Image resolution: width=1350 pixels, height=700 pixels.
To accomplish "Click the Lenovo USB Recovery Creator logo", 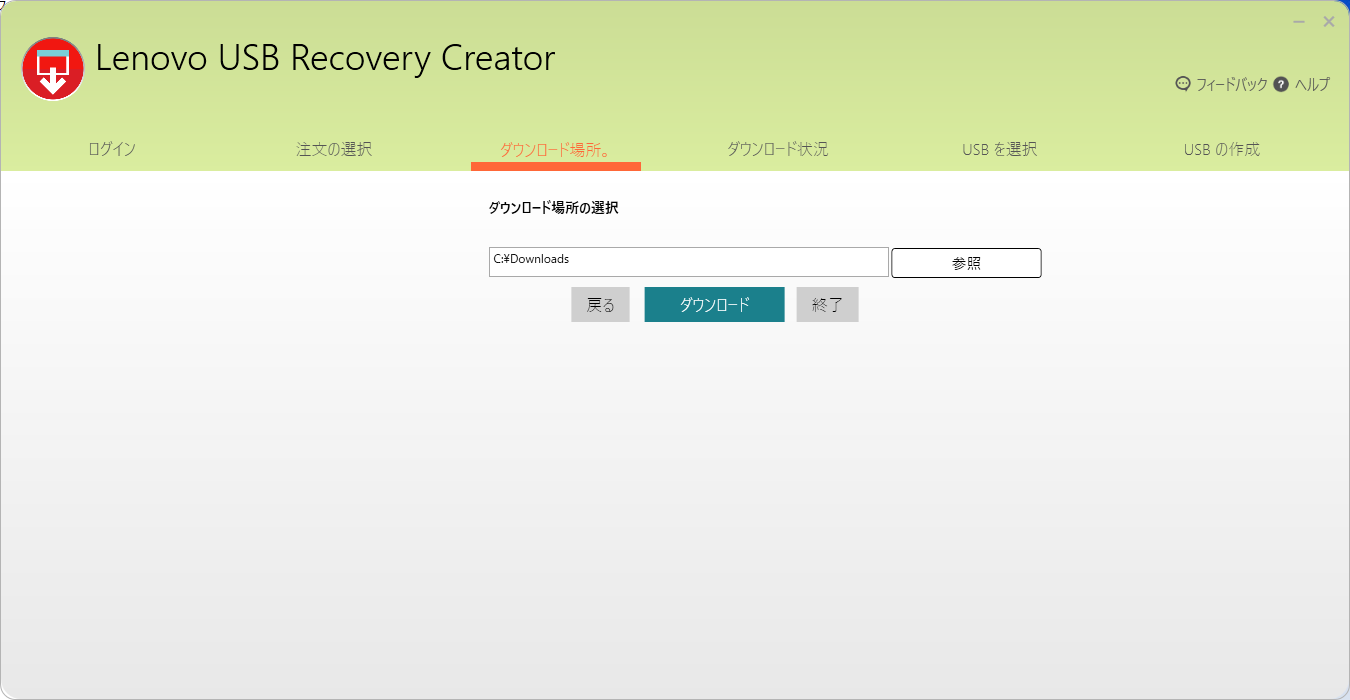I will [x=53, y=68].
